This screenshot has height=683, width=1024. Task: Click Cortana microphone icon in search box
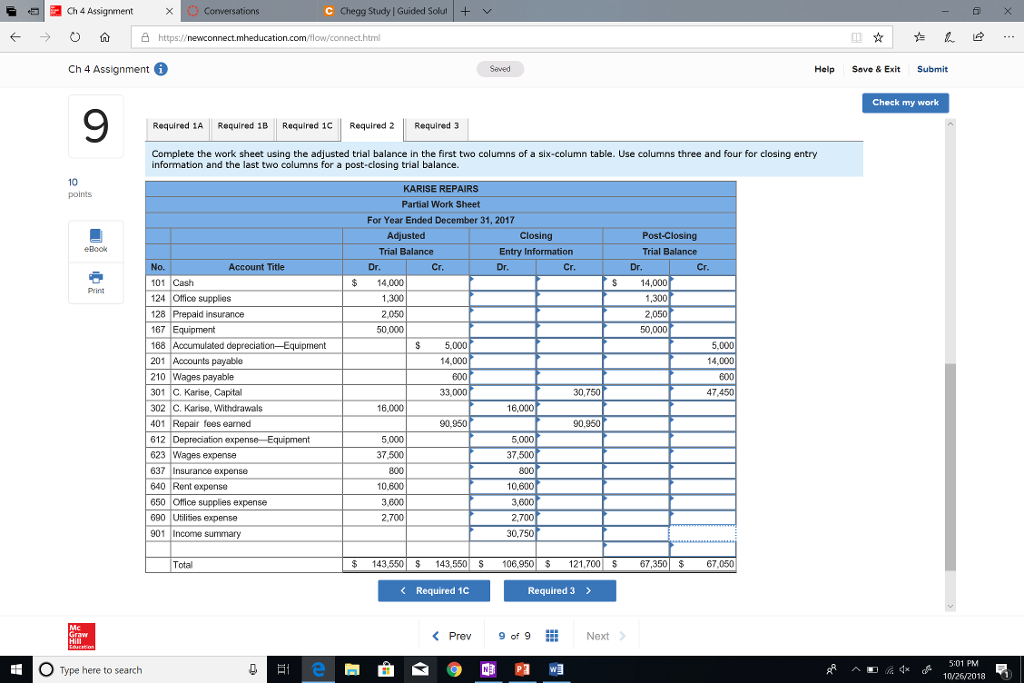[x=253, y=670]
